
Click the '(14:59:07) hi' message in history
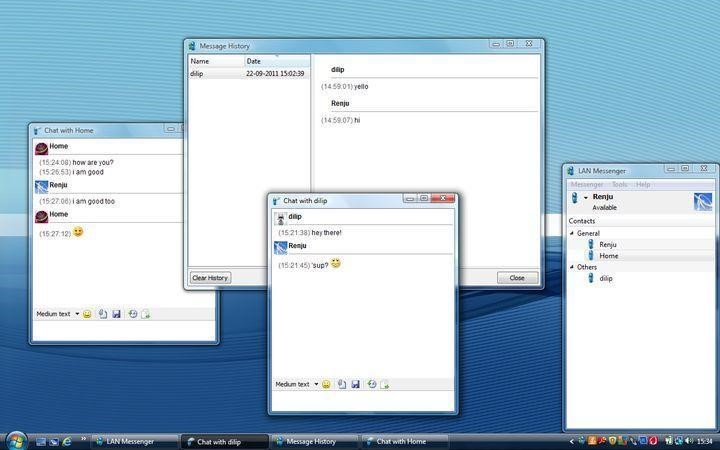coord(340,120)
